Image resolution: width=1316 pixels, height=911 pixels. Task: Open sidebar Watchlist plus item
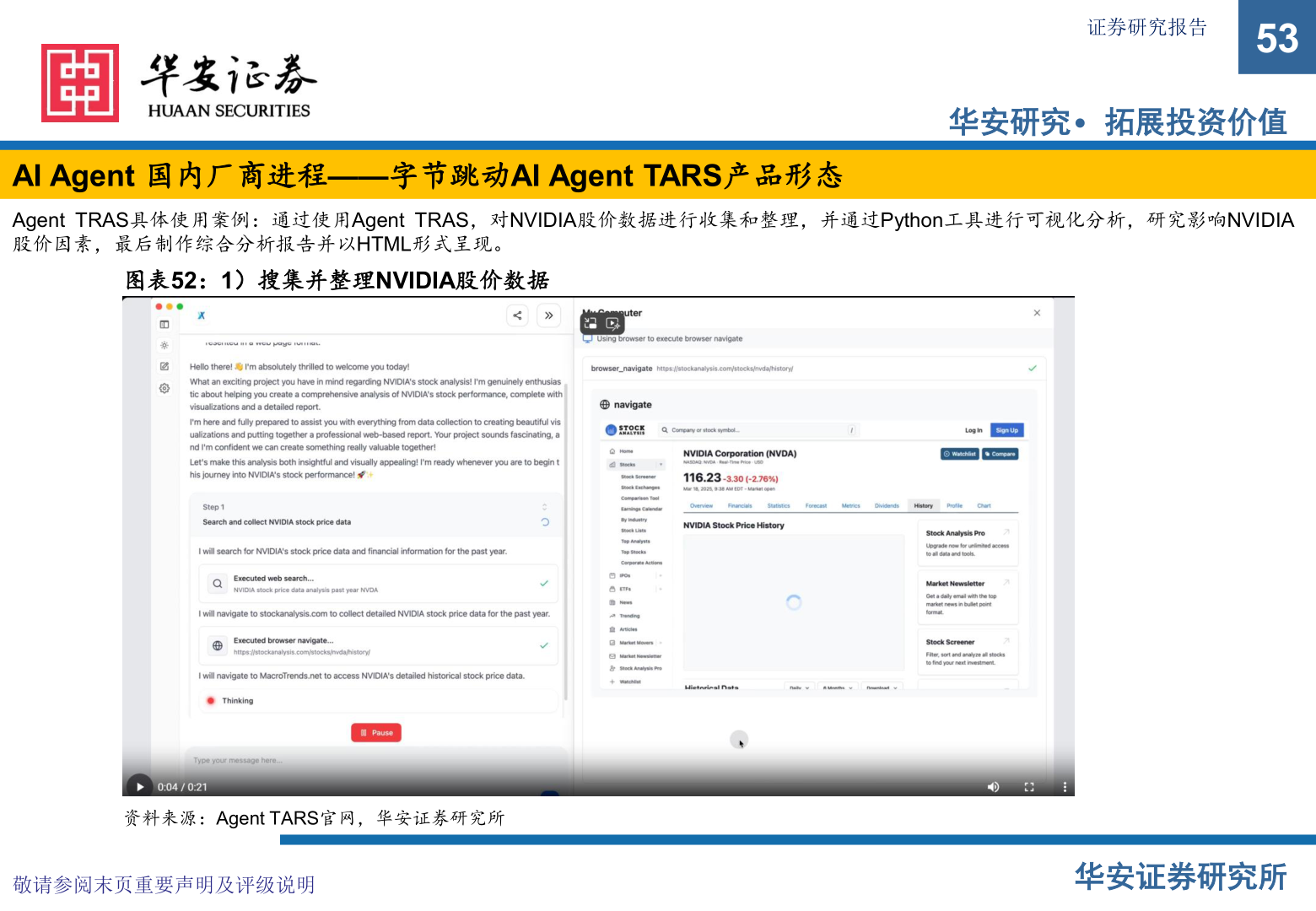pos(629,682)
